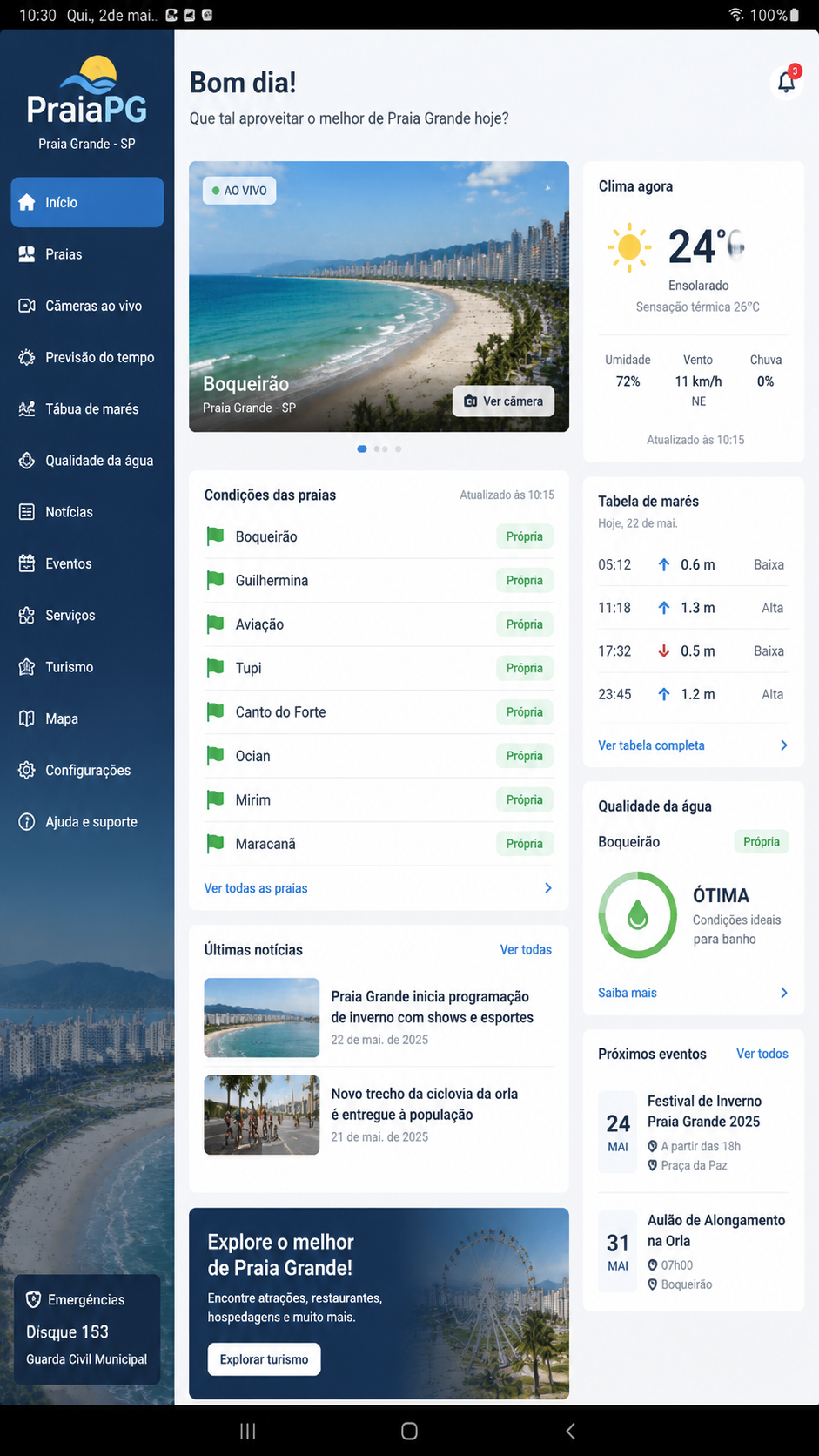Click the Mapa icon in the sidebar
The height and width of the screenshot is (1456, 819).
pyautogui.click(x=27, y=718)
